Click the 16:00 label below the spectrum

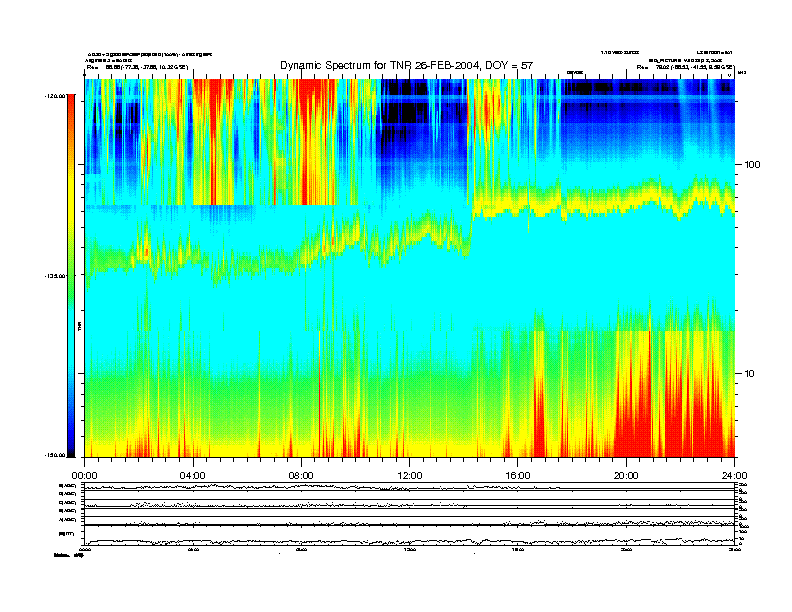coord(518,476)
